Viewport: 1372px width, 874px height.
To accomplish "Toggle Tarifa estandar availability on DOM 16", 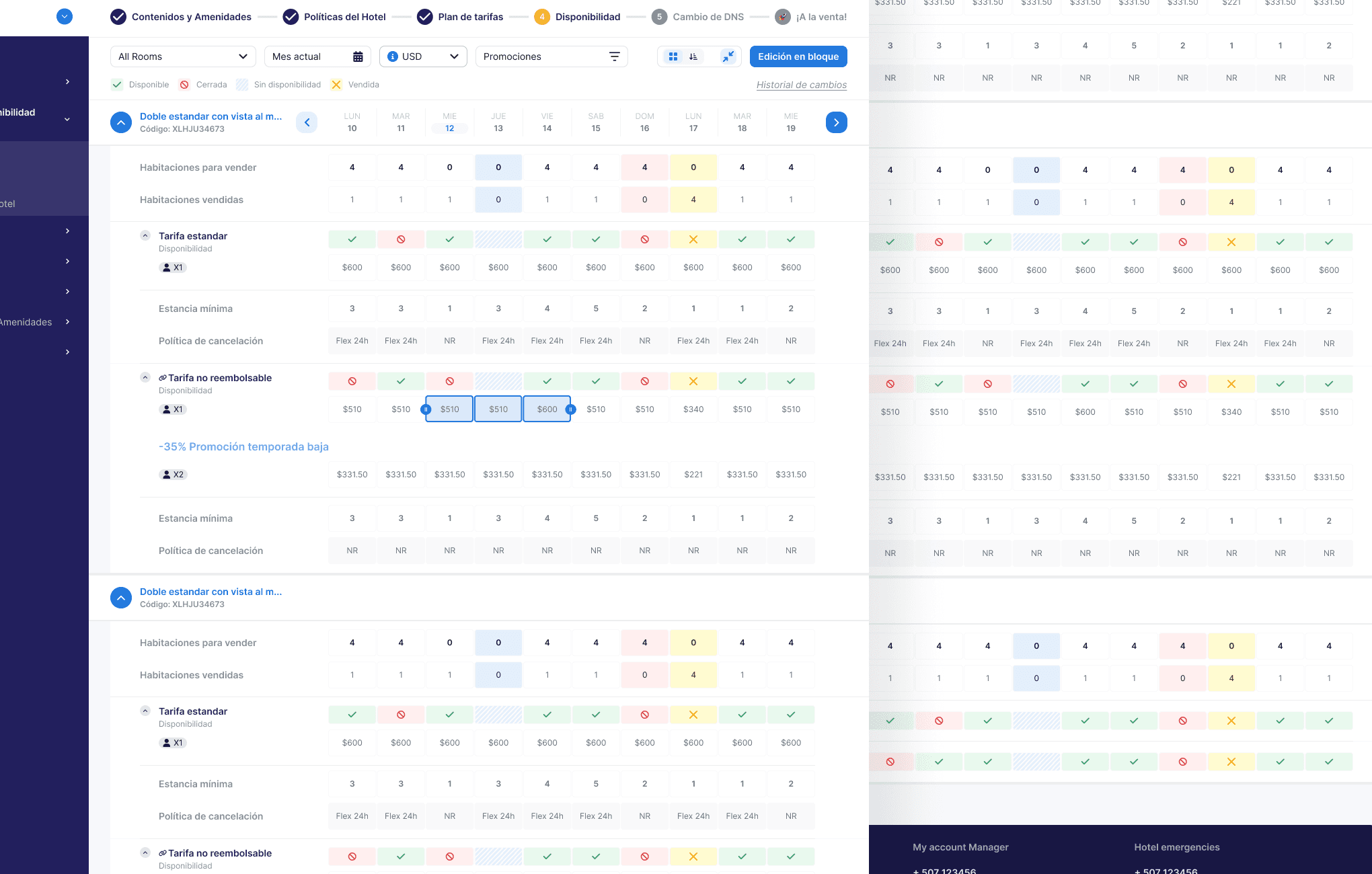I will pos(644,239).
